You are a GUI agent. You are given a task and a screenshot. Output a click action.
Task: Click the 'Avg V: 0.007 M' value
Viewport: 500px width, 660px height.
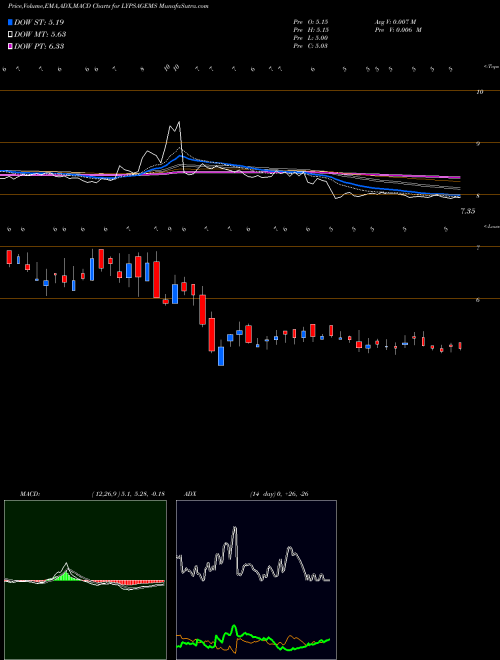[x=395, y=22]
